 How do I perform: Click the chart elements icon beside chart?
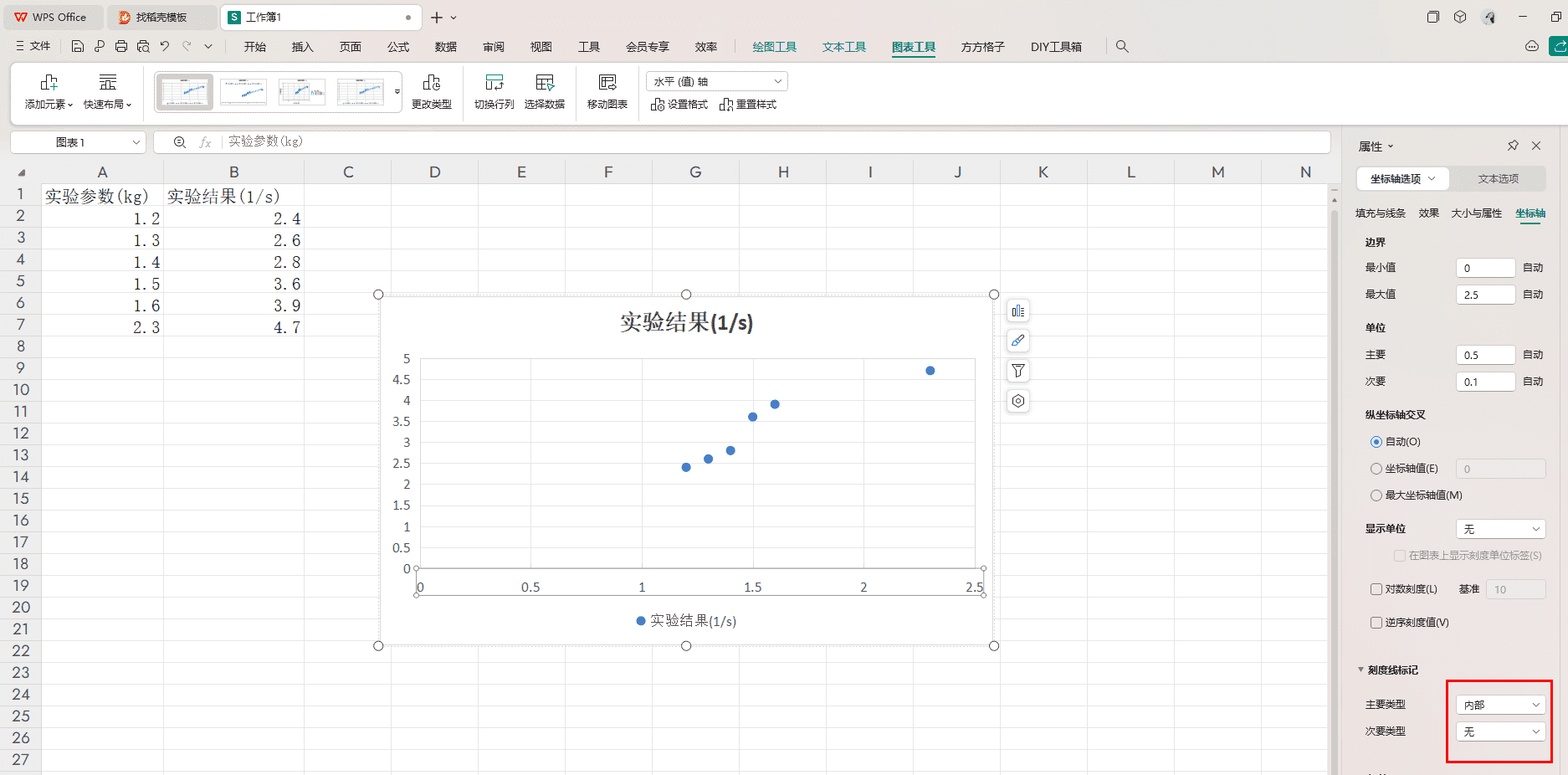point(1018,311)
